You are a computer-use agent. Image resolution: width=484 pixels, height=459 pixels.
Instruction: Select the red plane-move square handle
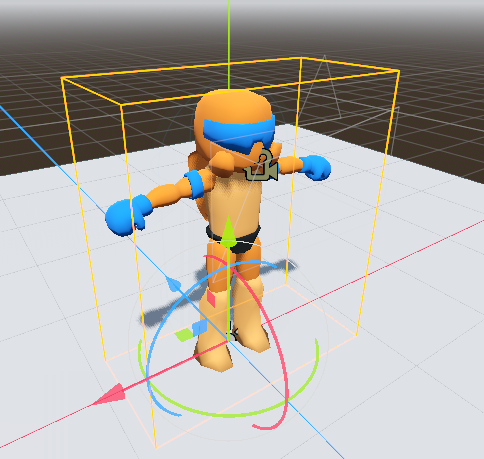pos(211,298)
